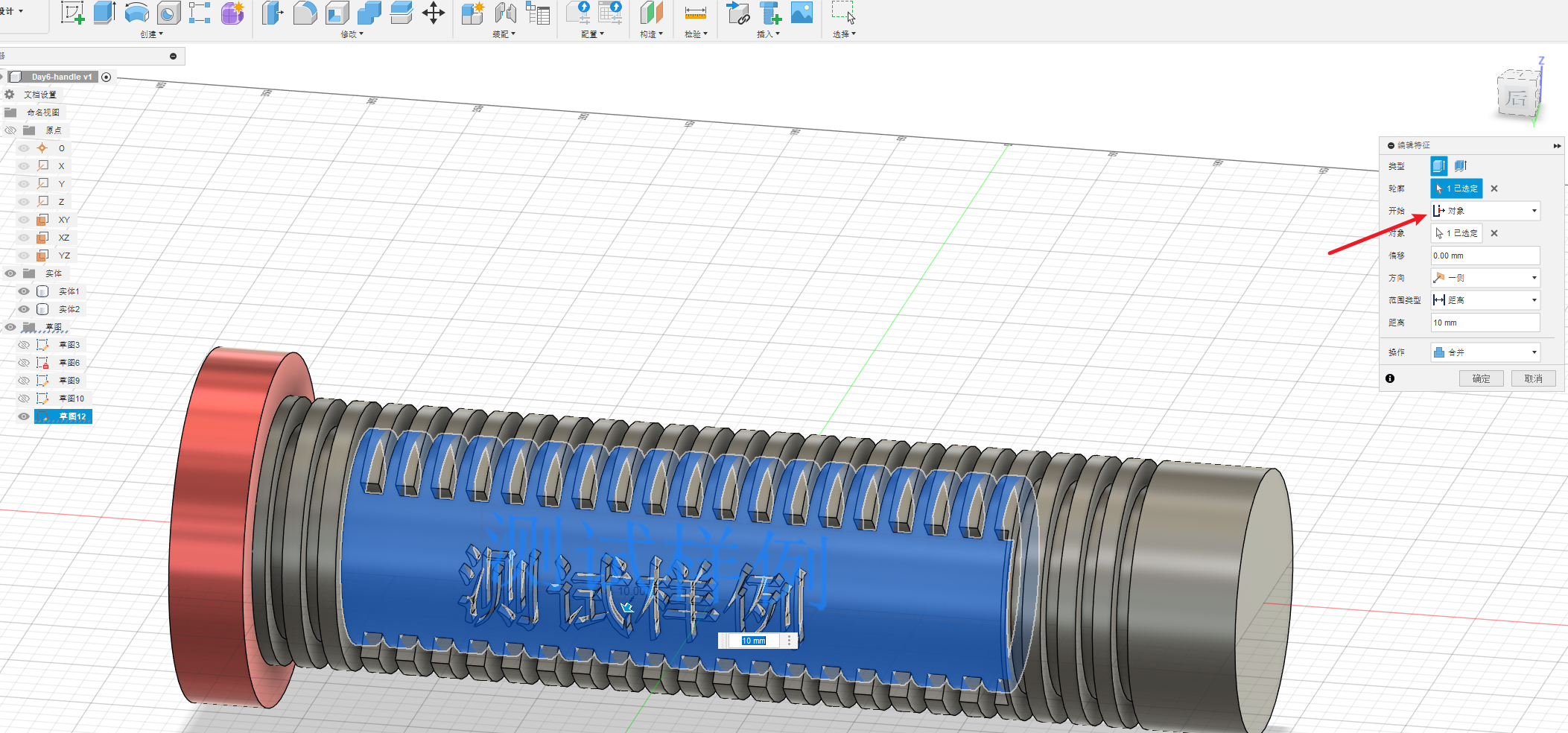The image size is (1568, 733).
Task: Show 草图3 via its eye icon
Action: pyautogui.click(x=24, y=345)
